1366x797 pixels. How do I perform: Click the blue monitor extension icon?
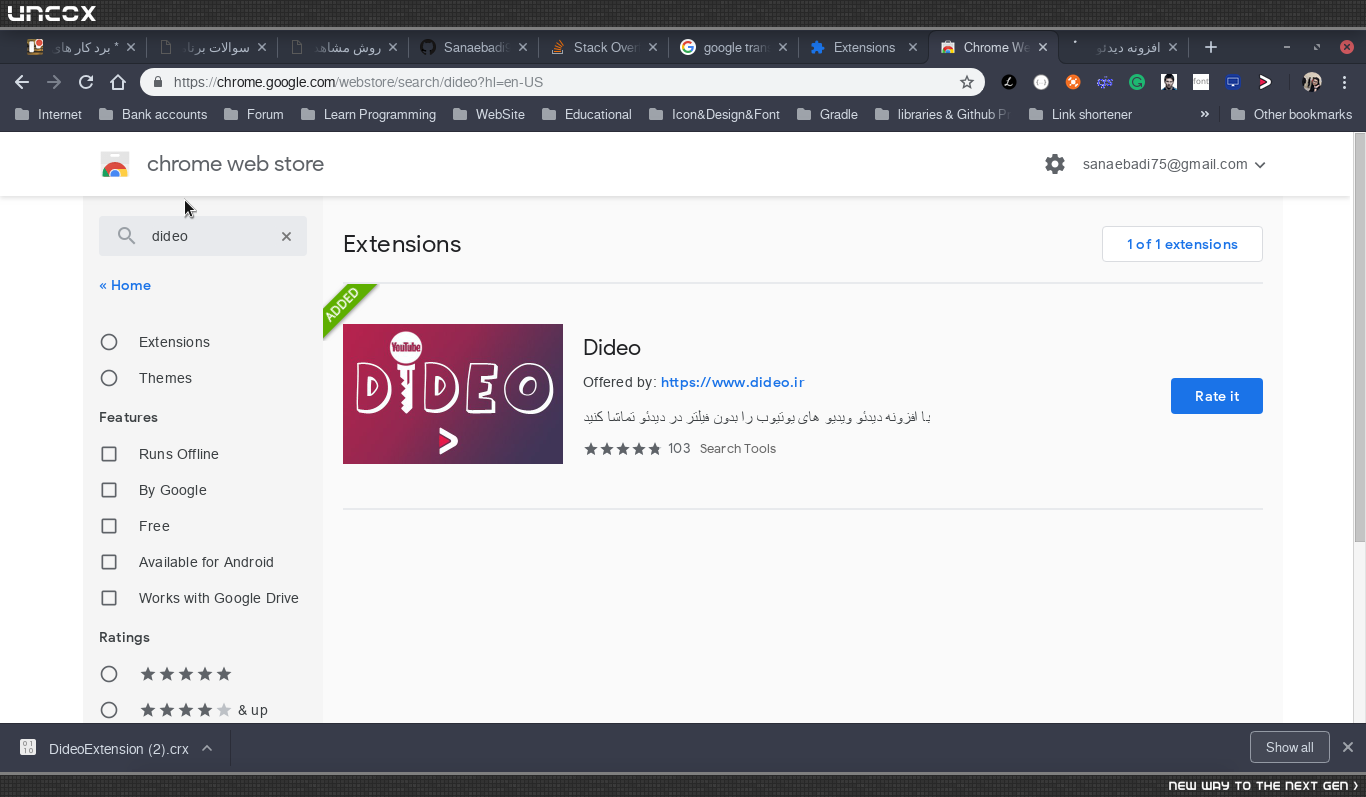[1233, 82]
